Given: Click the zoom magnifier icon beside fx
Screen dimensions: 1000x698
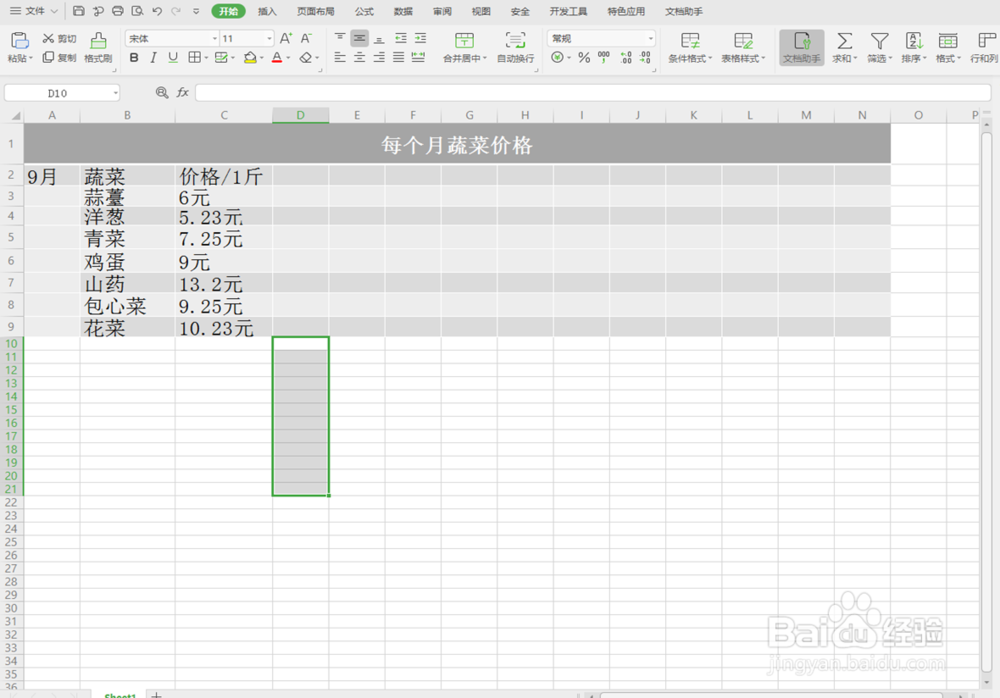Looking at the screenshot, I should 162,93.
